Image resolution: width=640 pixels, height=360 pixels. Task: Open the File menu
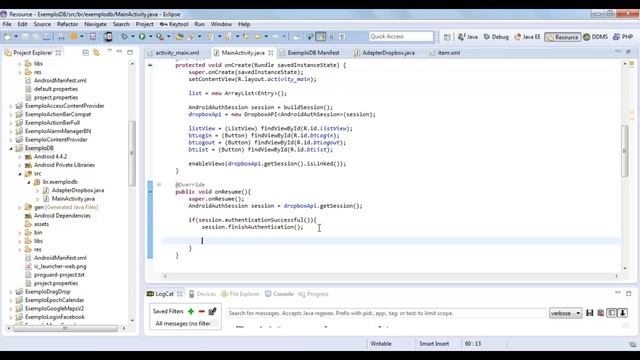click(x=7, y=24)
